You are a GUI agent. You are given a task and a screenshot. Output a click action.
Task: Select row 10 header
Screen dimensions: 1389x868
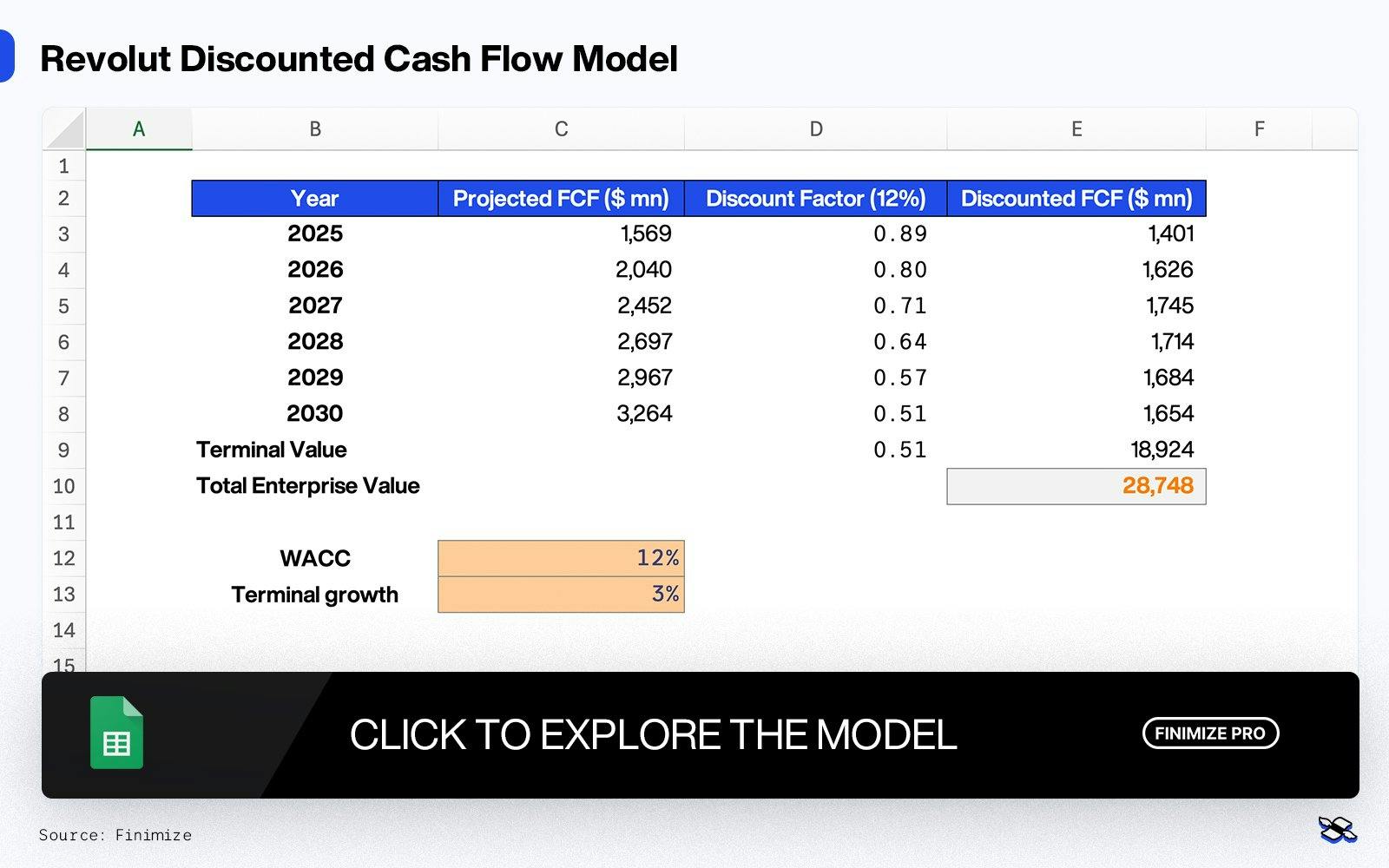64,486
